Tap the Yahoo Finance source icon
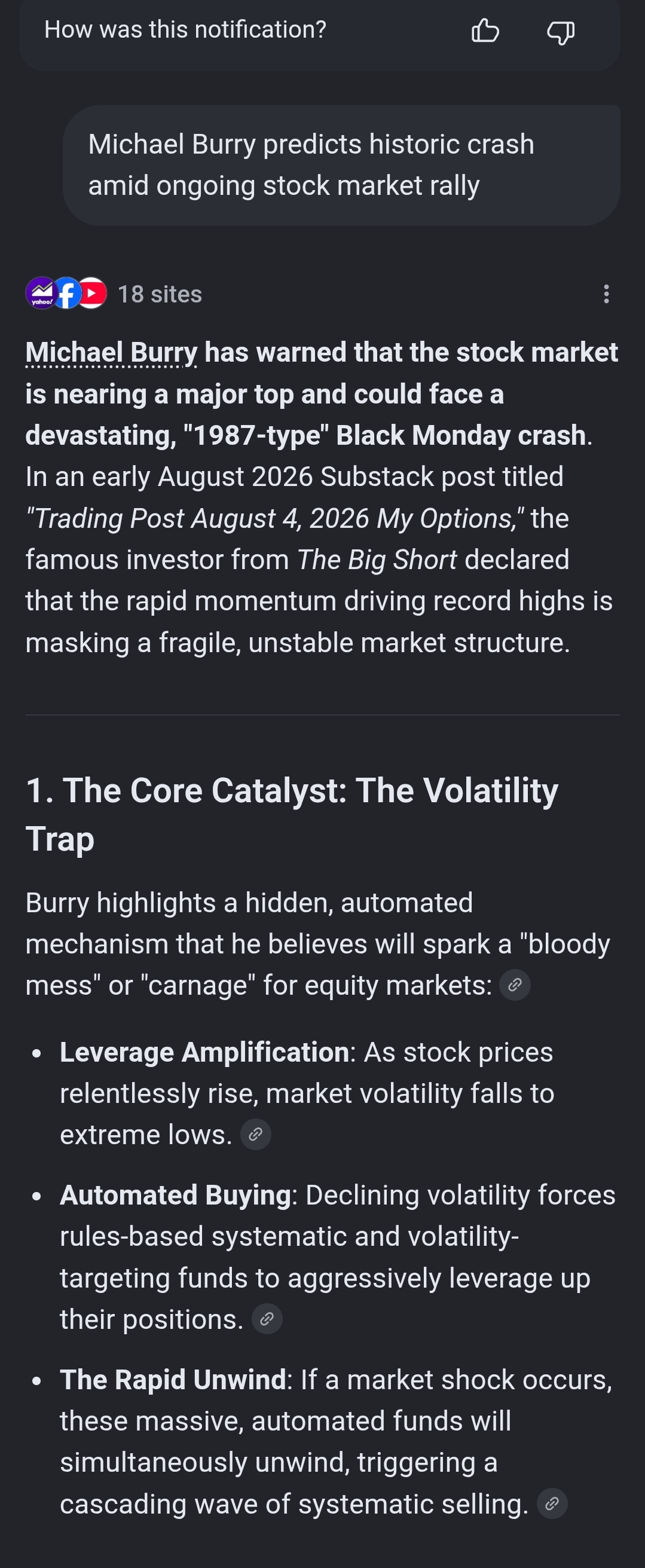645x1568 pixels. tap(41, 294)
